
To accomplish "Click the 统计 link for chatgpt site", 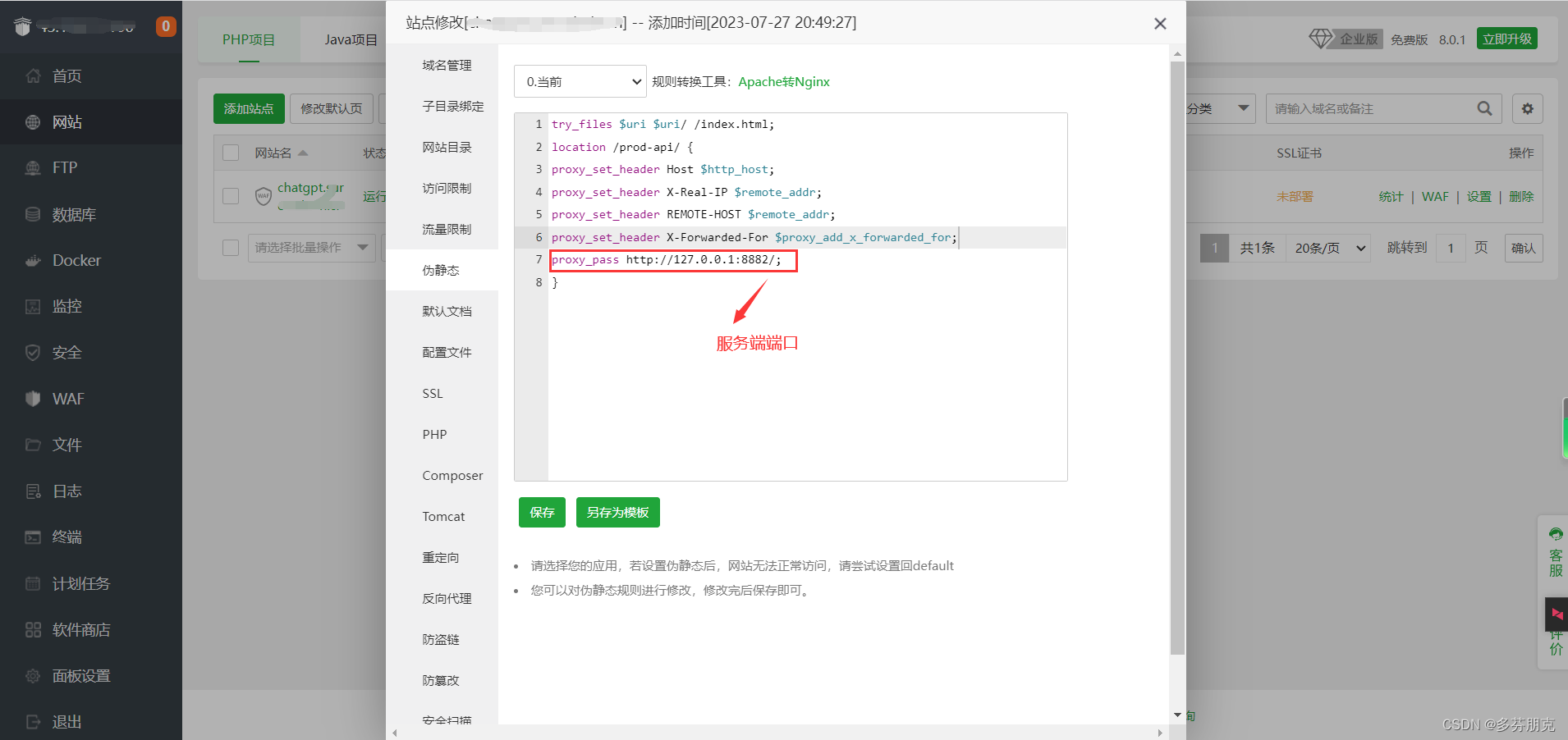I will point(1391,196).
